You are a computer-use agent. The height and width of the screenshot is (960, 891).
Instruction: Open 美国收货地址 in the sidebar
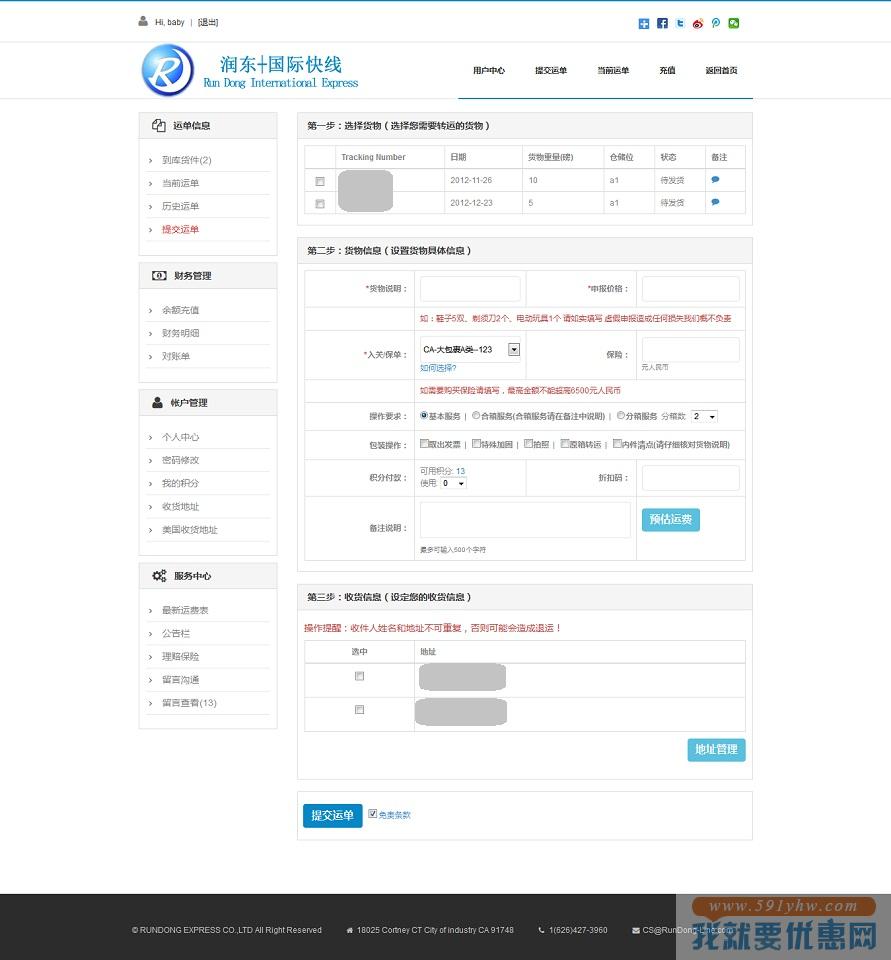coord(189,530)
